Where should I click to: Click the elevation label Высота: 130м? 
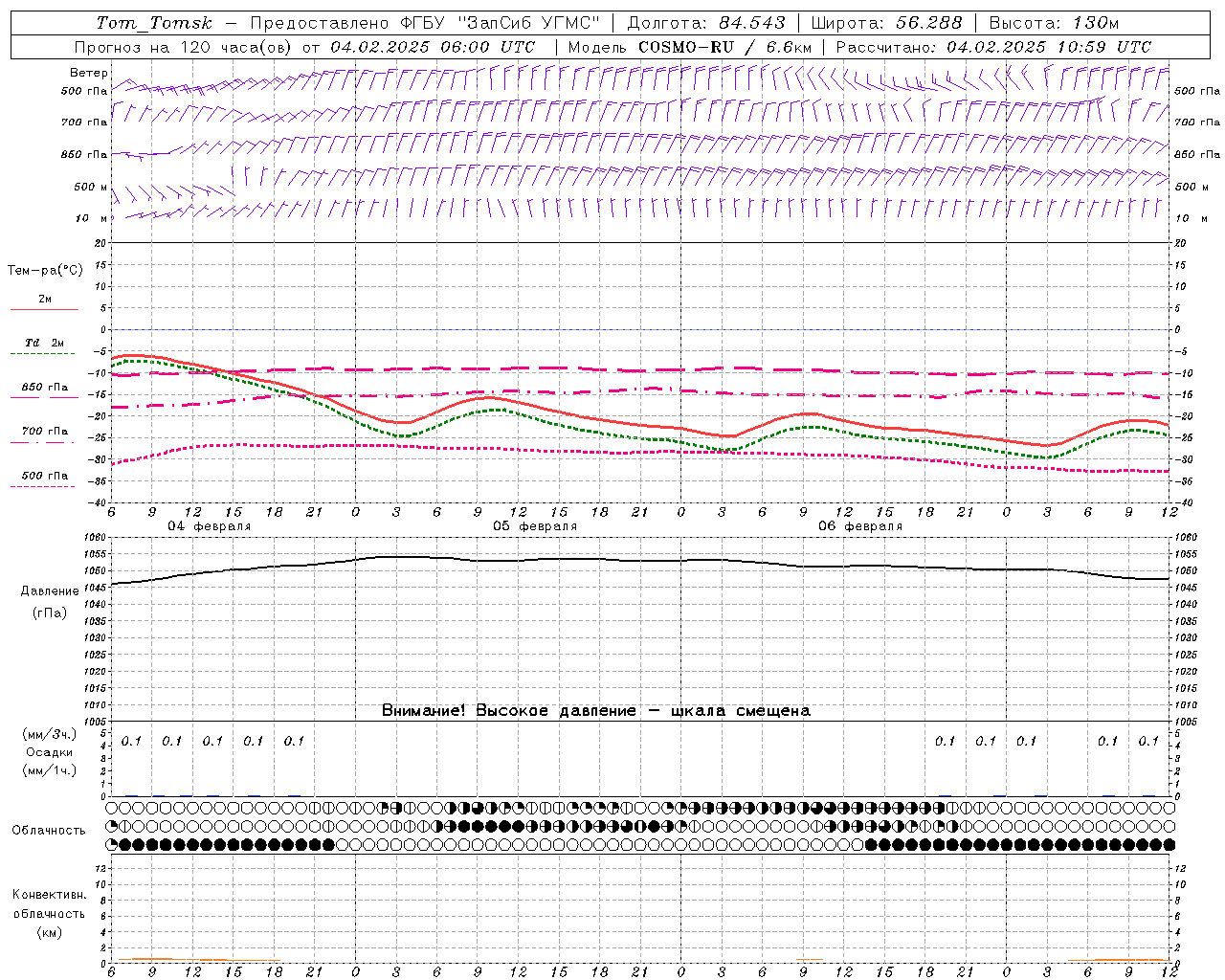coord(1054,23)
